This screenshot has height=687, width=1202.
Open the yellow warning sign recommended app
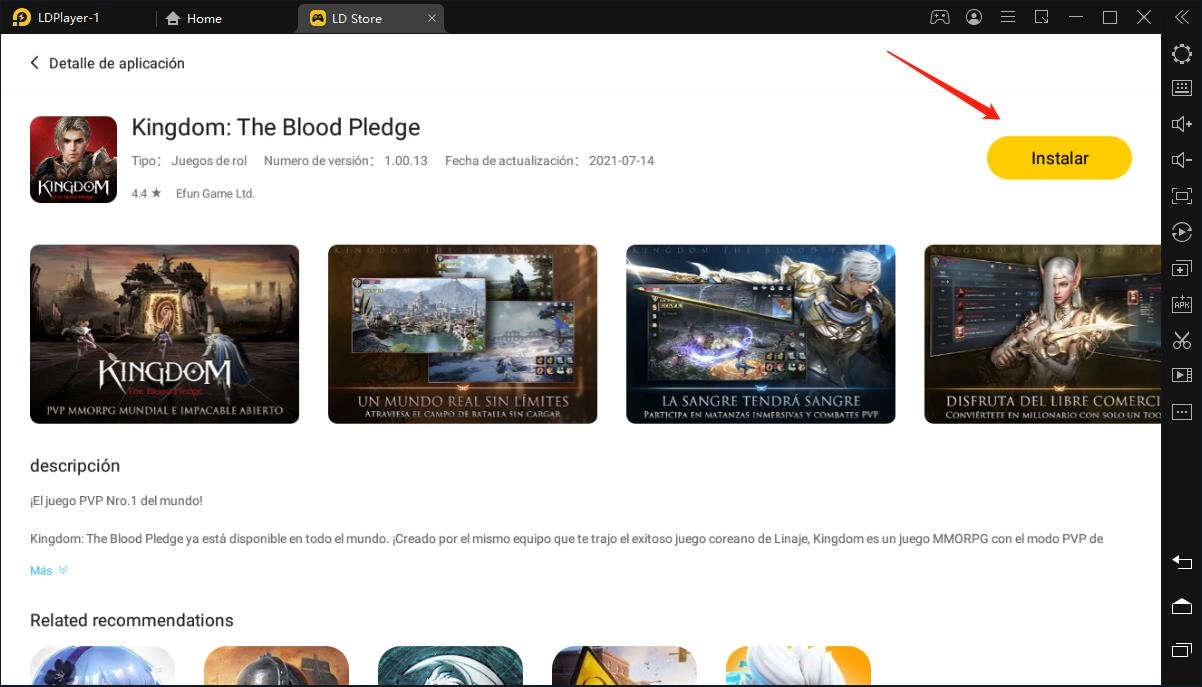coord(624,666)
